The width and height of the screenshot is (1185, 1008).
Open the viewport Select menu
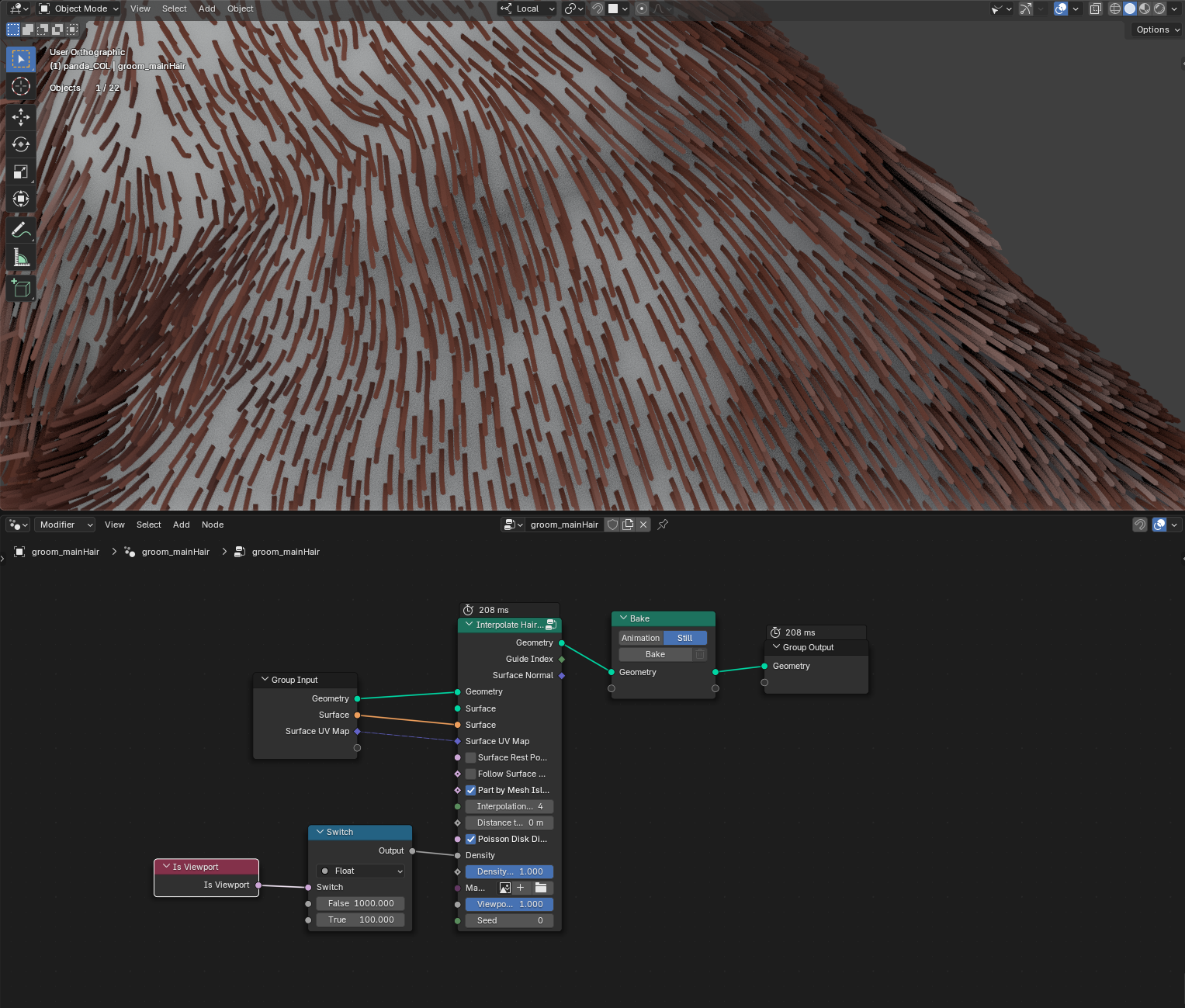175,9
